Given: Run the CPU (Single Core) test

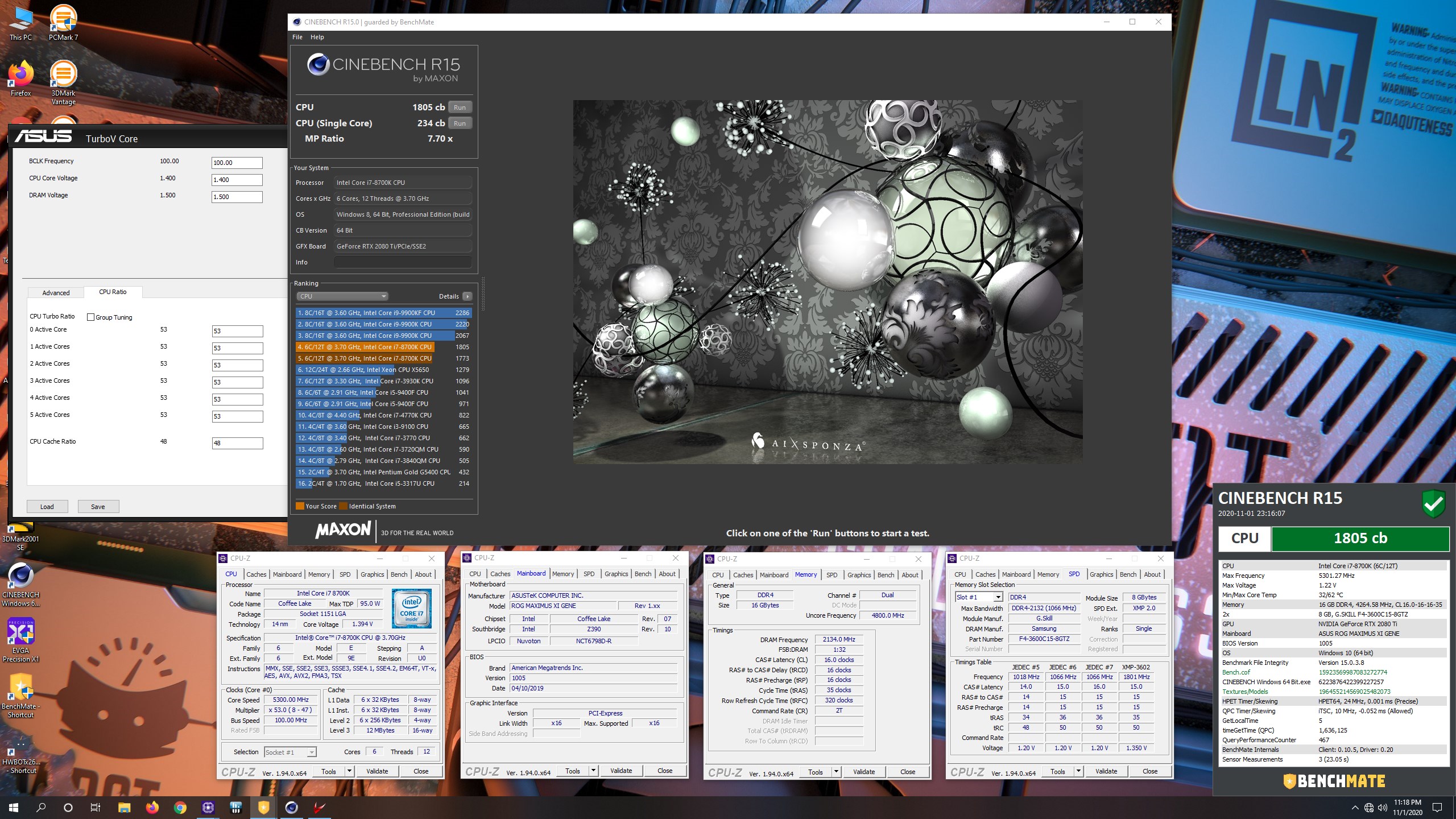Looking at the screenshot, I should coord(460,123).
